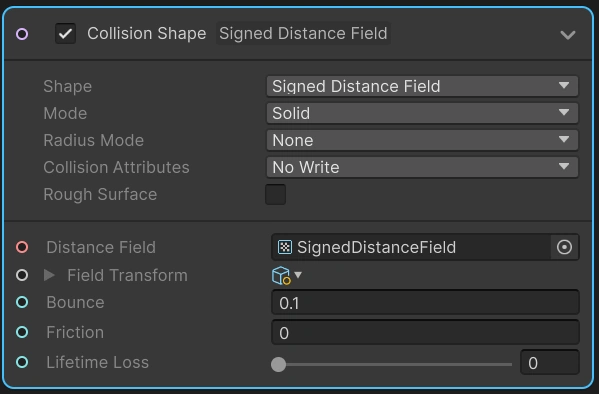Click the cyan Friction input port
This screenshot has width=599, height=394.
(x=22, y=332)
